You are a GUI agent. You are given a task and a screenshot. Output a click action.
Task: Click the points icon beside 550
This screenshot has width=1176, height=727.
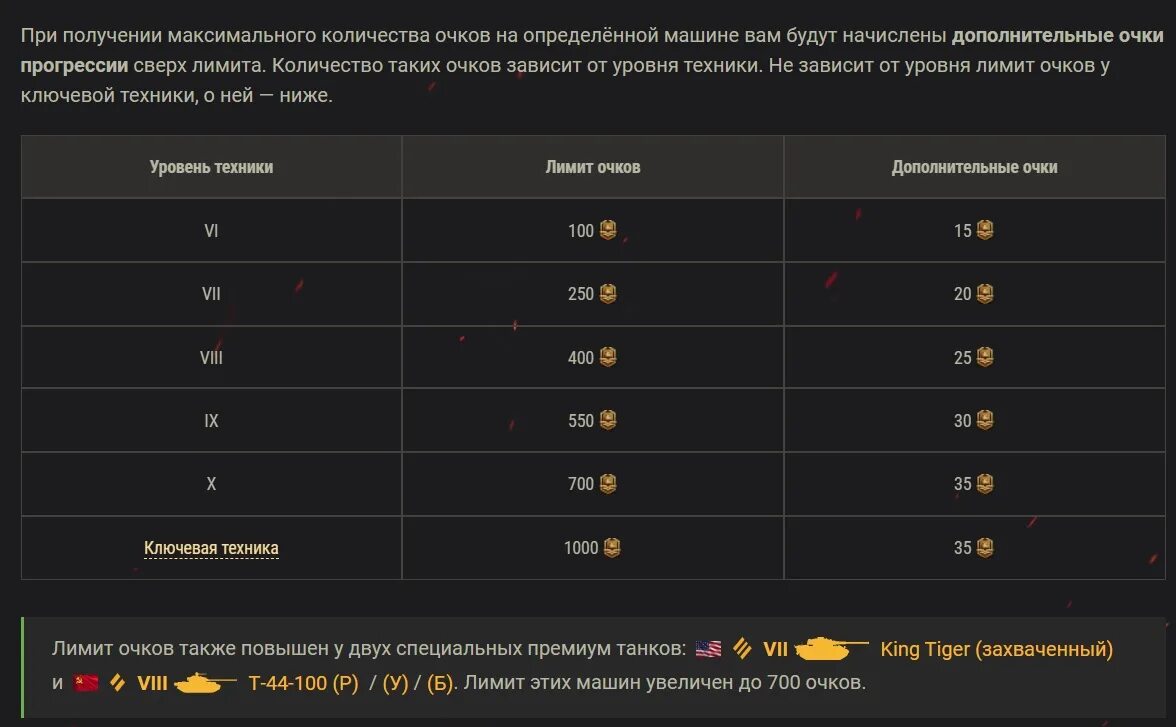tap(608, 420)
